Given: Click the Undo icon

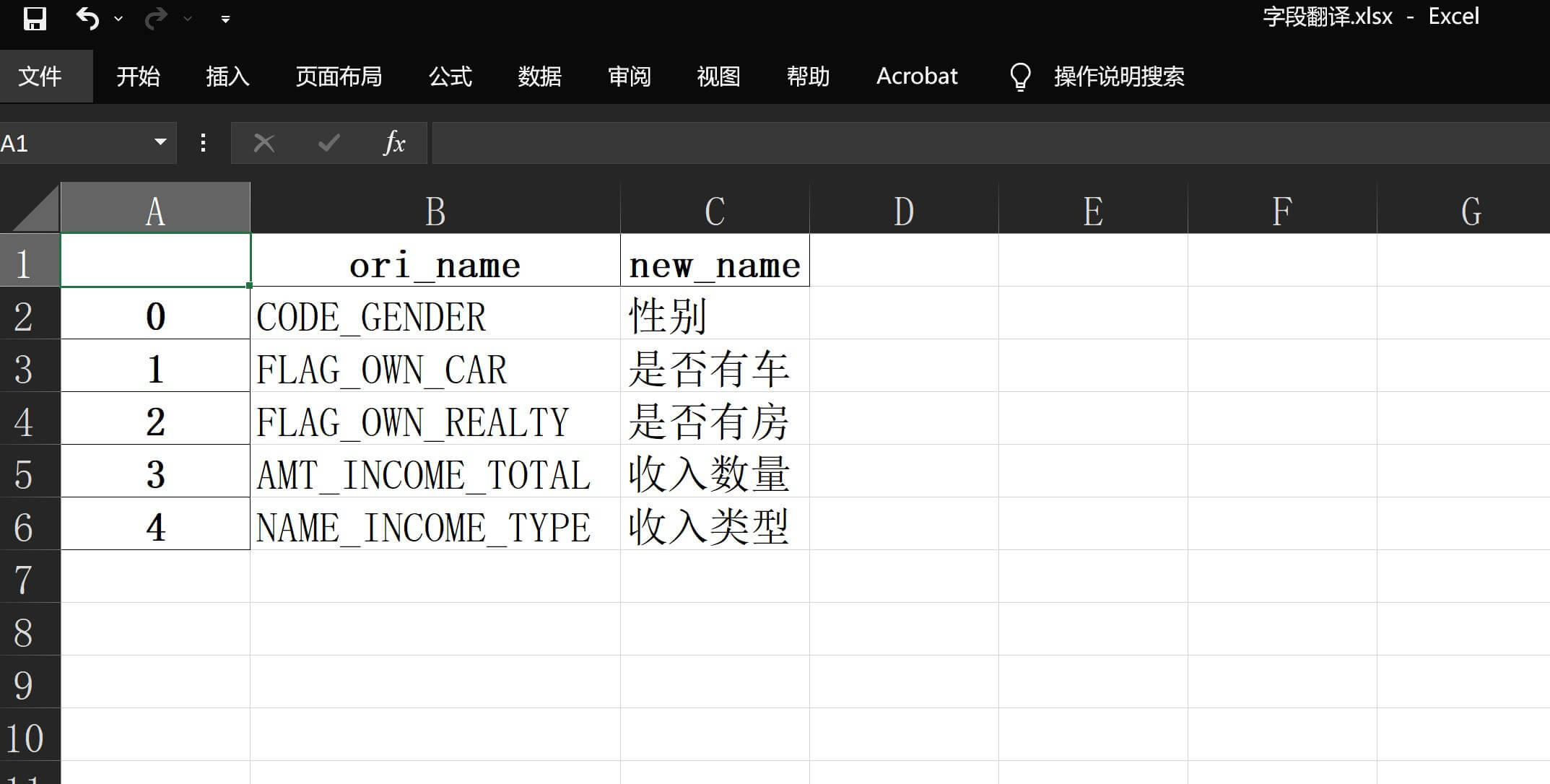Looking at the screenshot, I should pos(87,17).
